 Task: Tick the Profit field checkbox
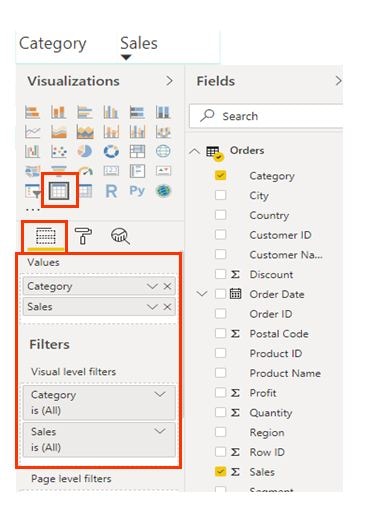coord(220,392)
